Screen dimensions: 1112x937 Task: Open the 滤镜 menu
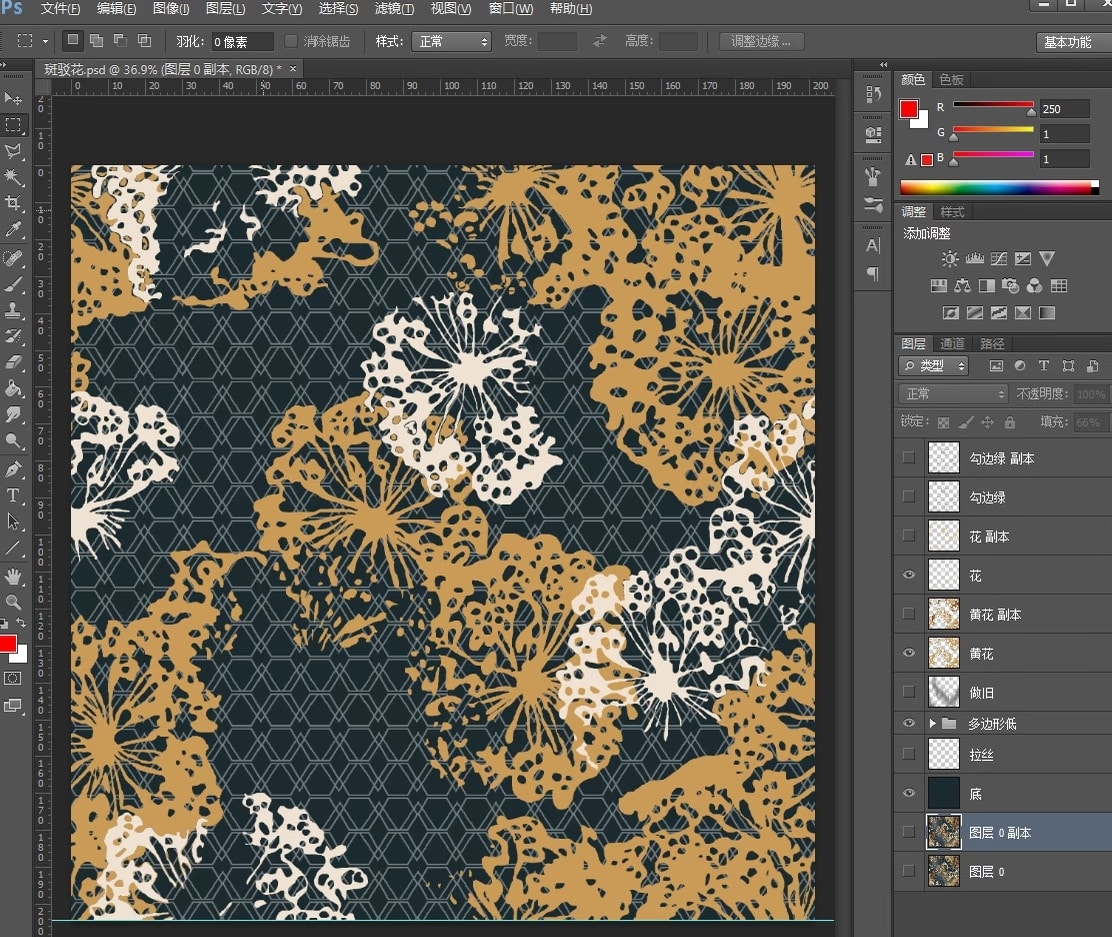394,9
